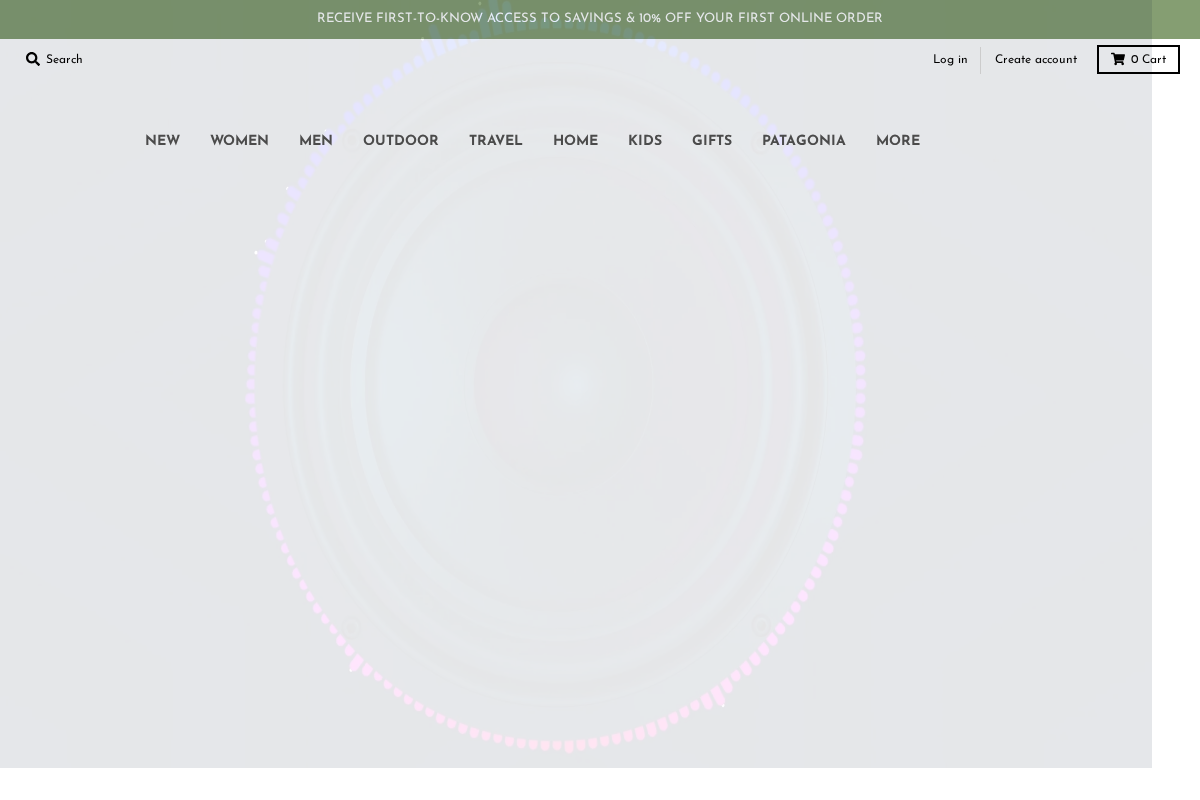
Task: Open the cart via the 0 Cart button
Action: click(x=1138, y=59)
